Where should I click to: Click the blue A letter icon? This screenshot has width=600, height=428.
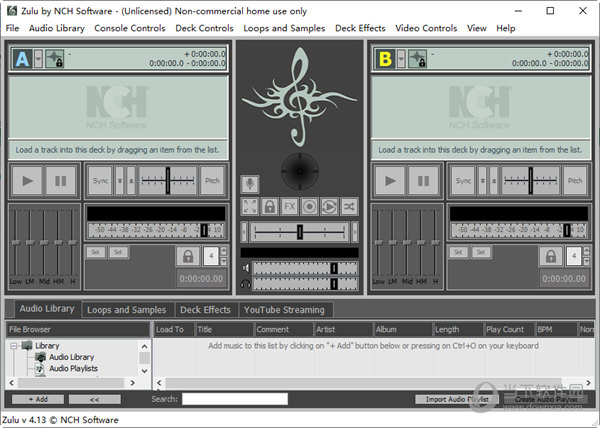23,59
